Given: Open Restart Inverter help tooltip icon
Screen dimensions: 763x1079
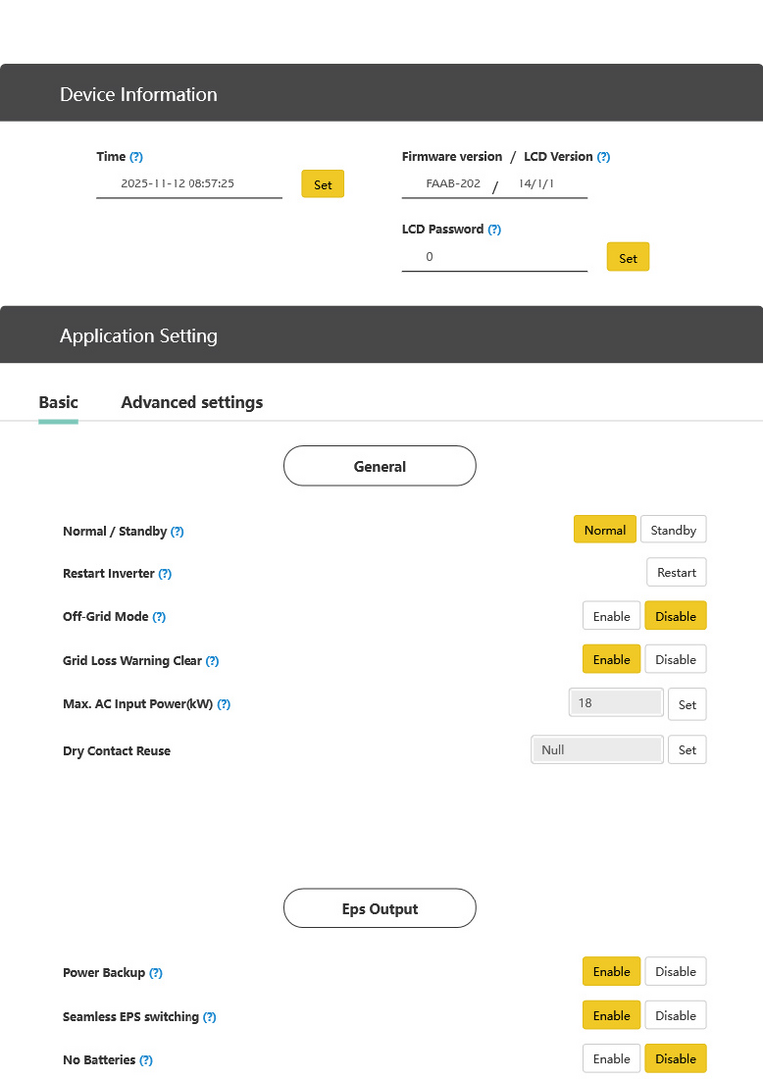Looking at the screenshot, I should pos(165,574).
